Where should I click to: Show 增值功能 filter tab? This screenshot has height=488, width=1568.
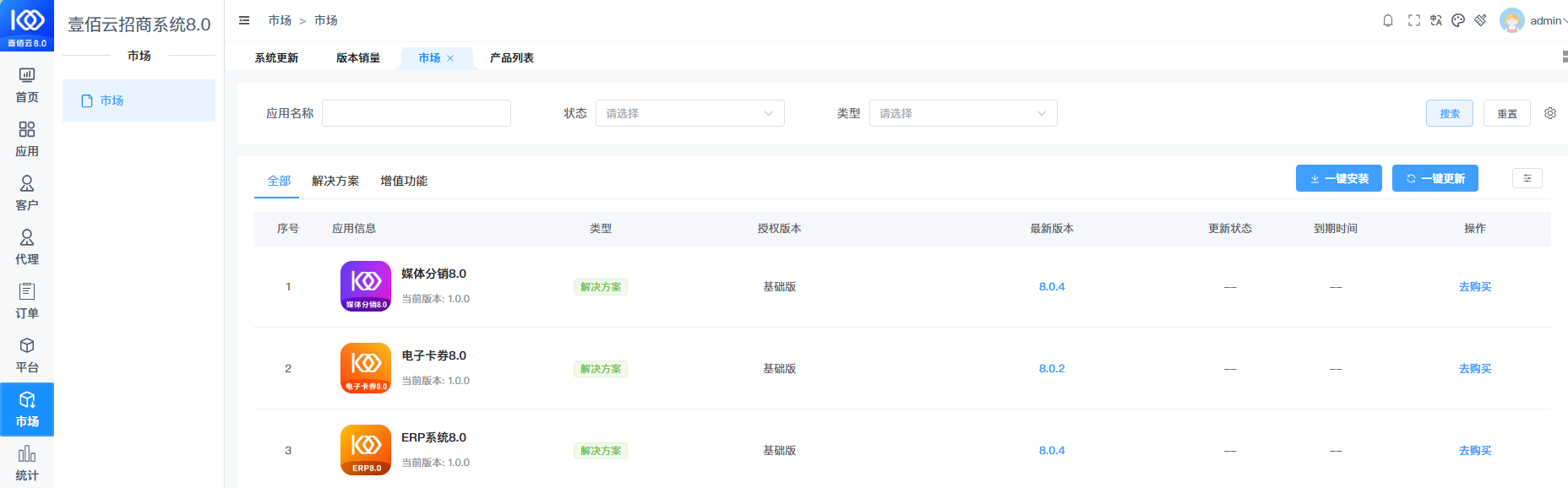(404, 181)
